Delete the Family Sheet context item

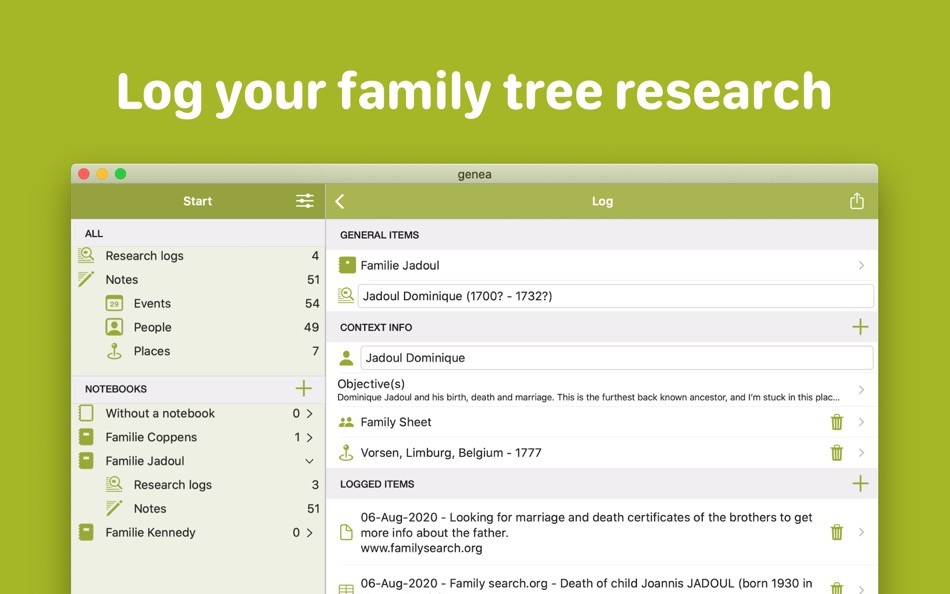837,422
